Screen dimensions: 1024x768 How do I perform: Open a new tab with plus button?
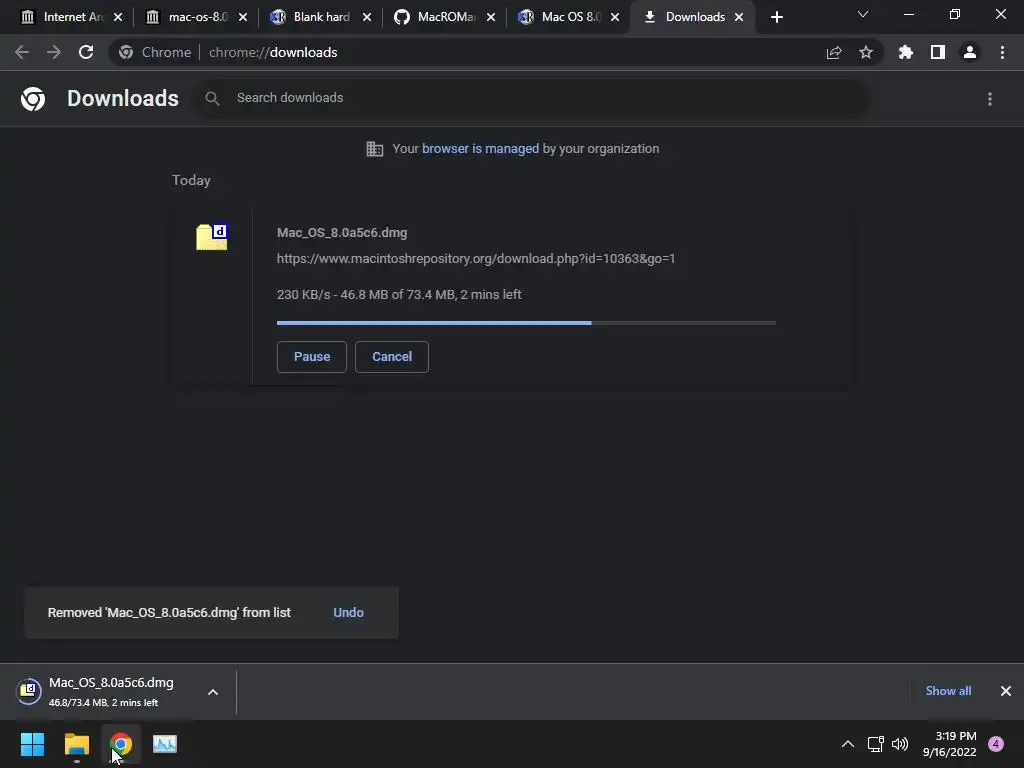coord(776,17)
